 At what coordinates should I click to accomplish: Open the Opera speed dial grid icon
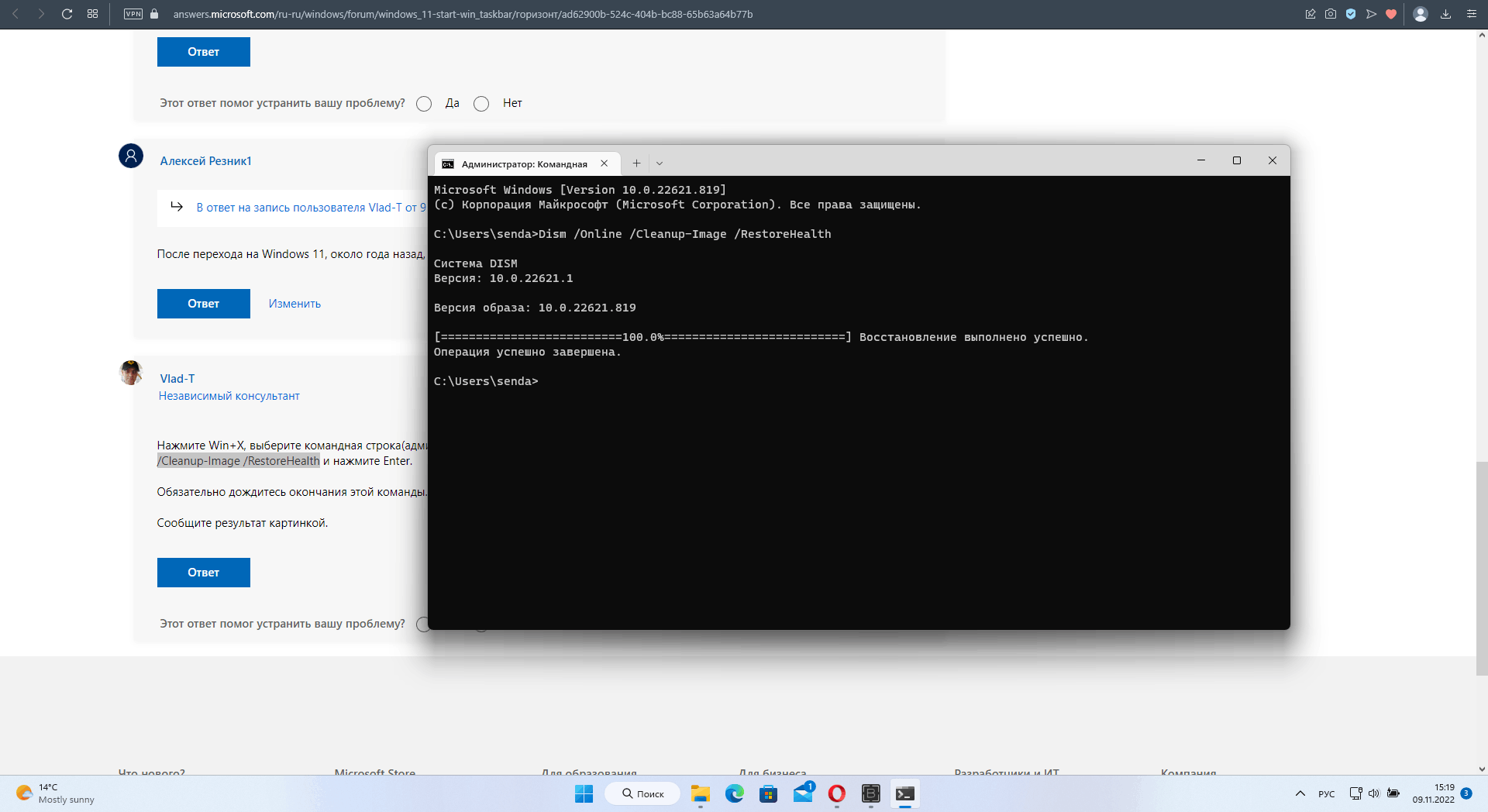click(x=93, y=14)
